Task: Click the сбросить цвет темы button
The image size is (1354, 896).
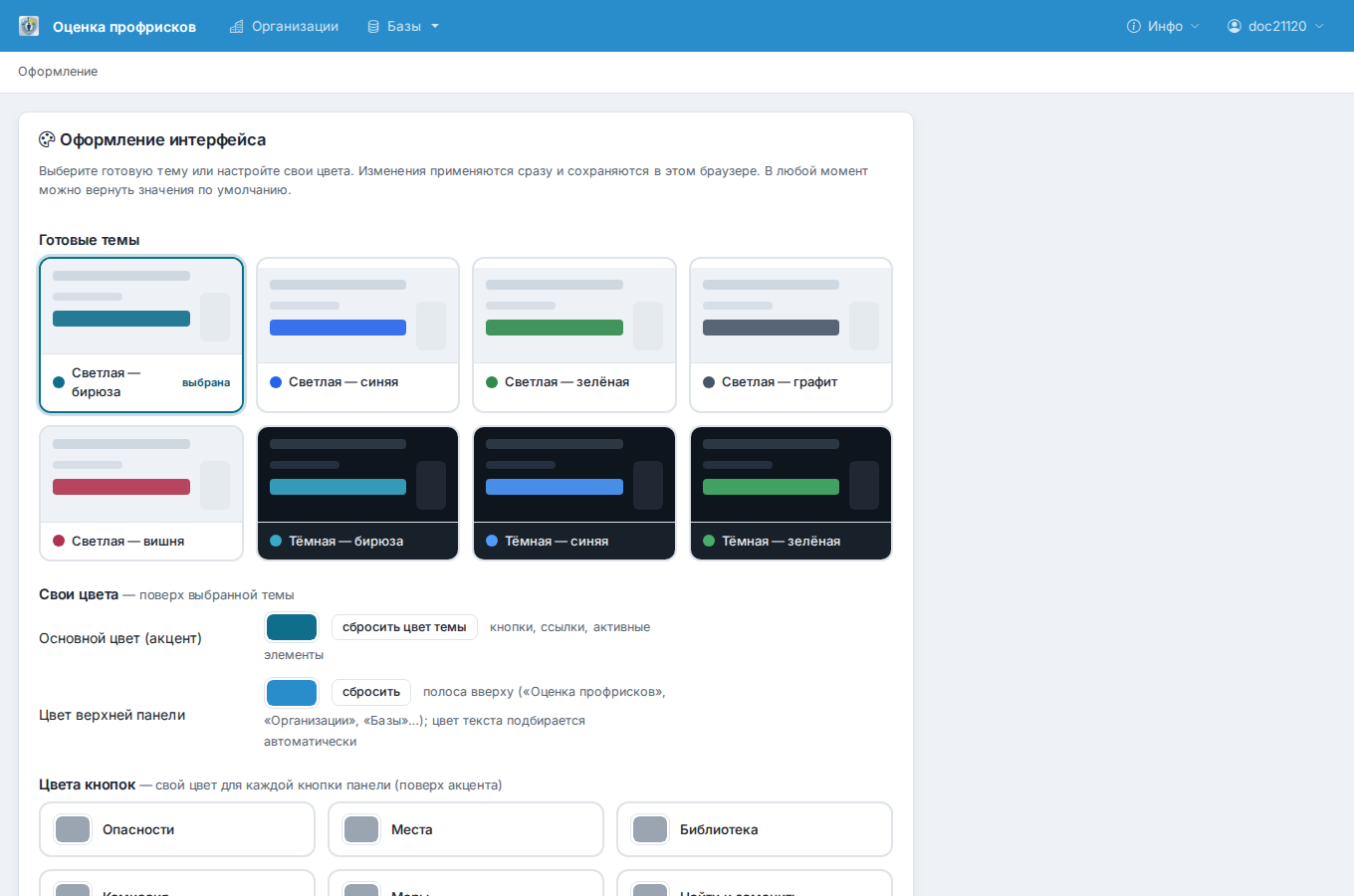Action: [x=404, y=627]
